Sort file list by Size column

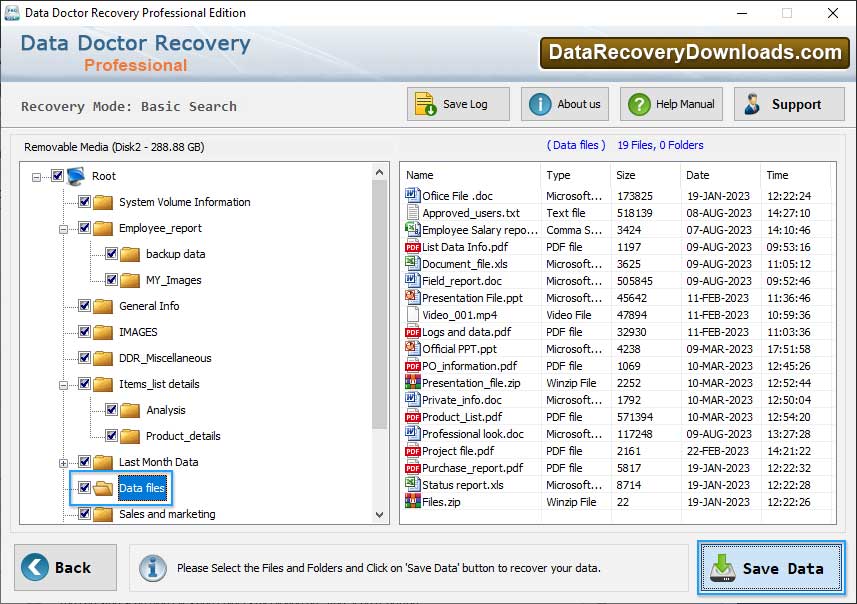coord(645,175)
